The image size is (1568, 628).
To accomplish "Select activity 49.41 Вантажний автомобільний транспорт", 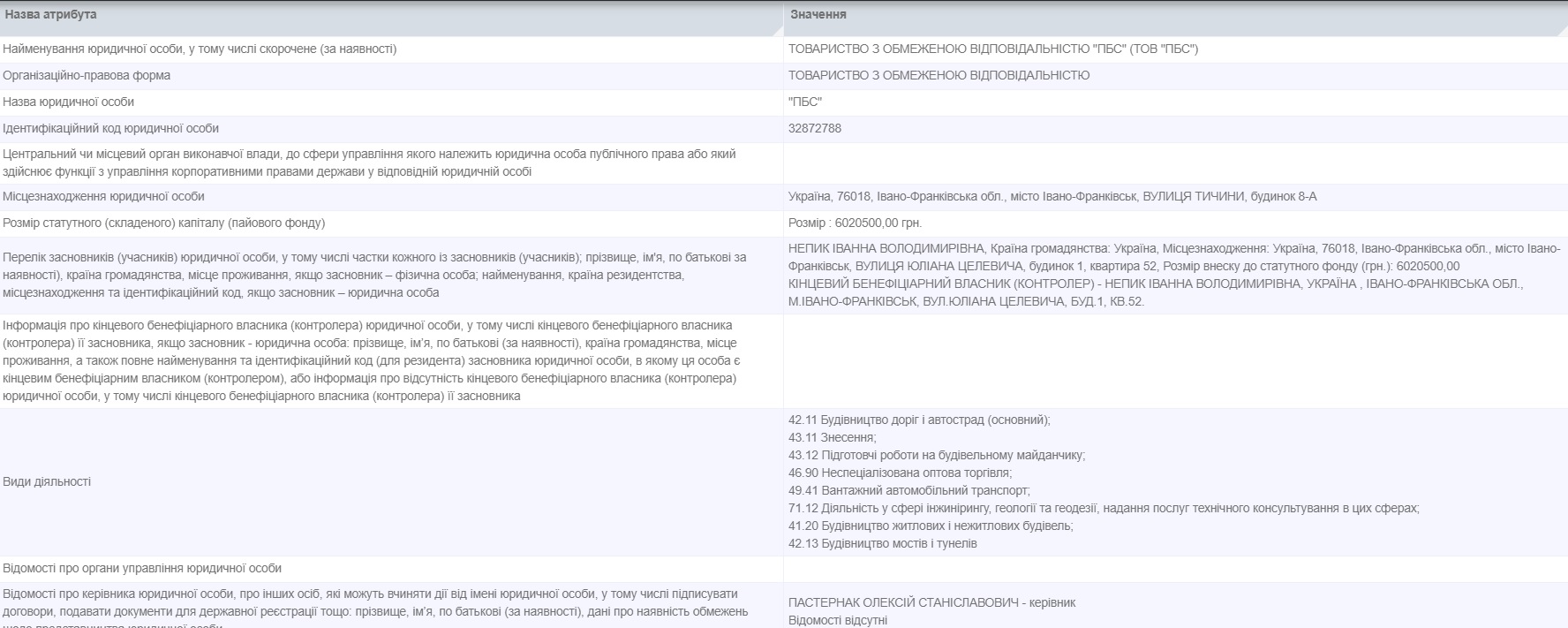I will click(x=908, y=491).
